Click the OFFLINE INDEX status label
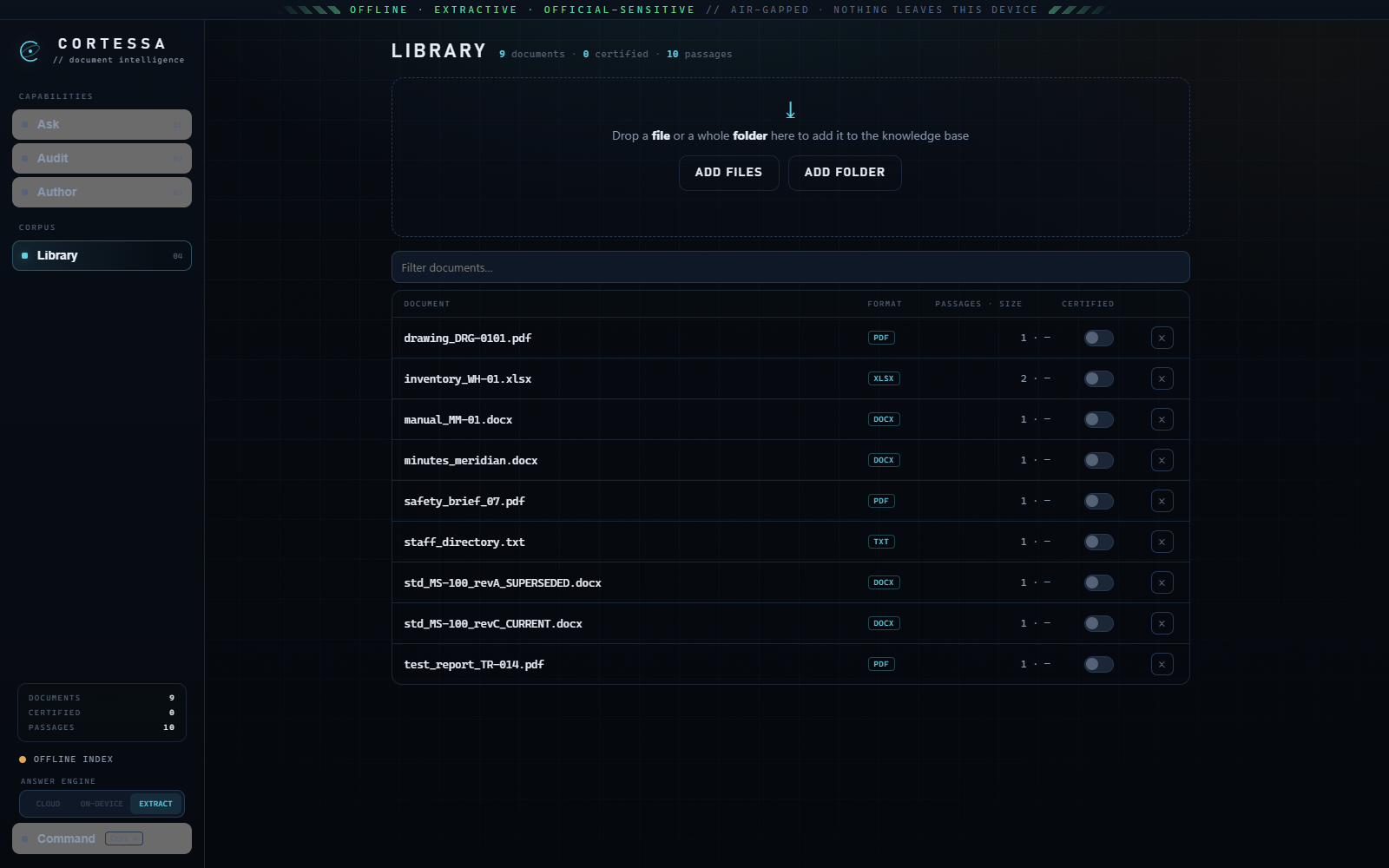The image size is (1389, 868). 73,759
